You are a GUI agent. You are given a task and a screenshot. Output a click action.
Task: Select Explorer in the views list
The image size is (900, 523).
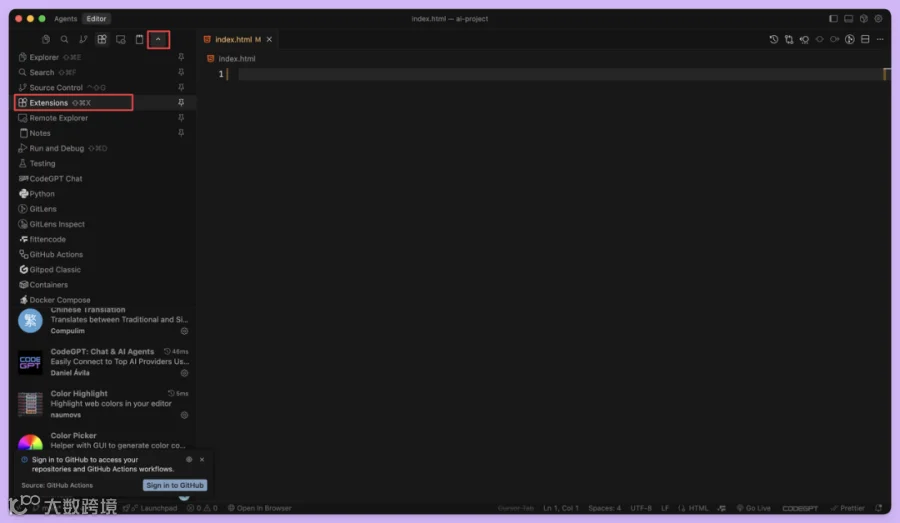coord(102,57)
